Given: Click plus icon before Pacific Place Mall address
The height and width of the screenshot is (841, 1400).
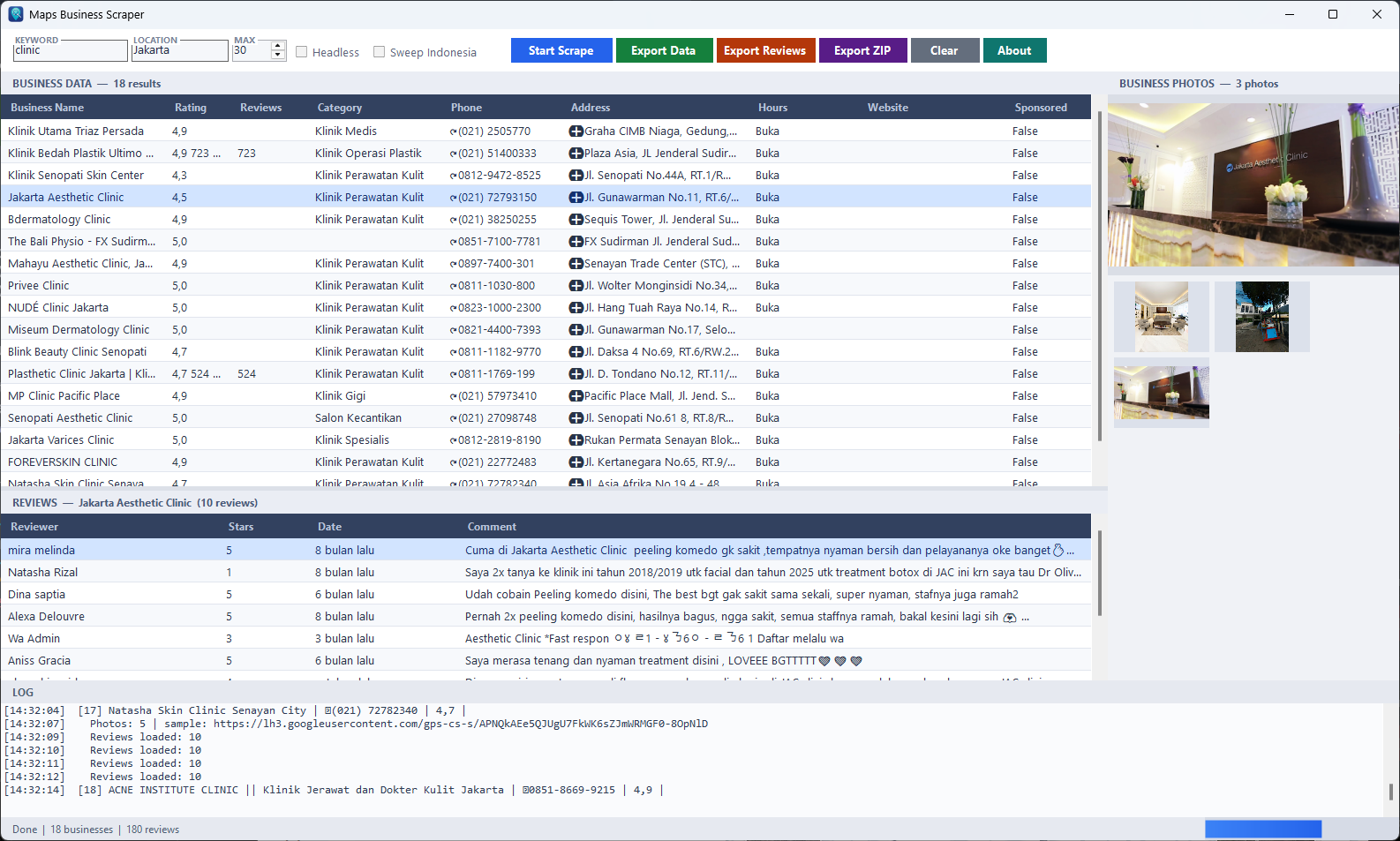Looking at the screenshot, I should click(x=576, y=395).
